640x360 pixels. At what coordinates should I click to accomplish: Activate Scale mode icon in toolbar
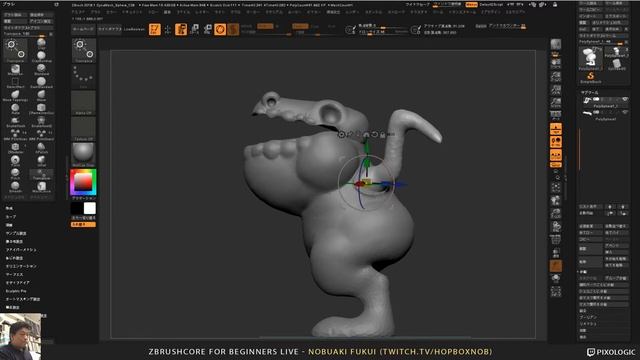(x=194, y=29)
